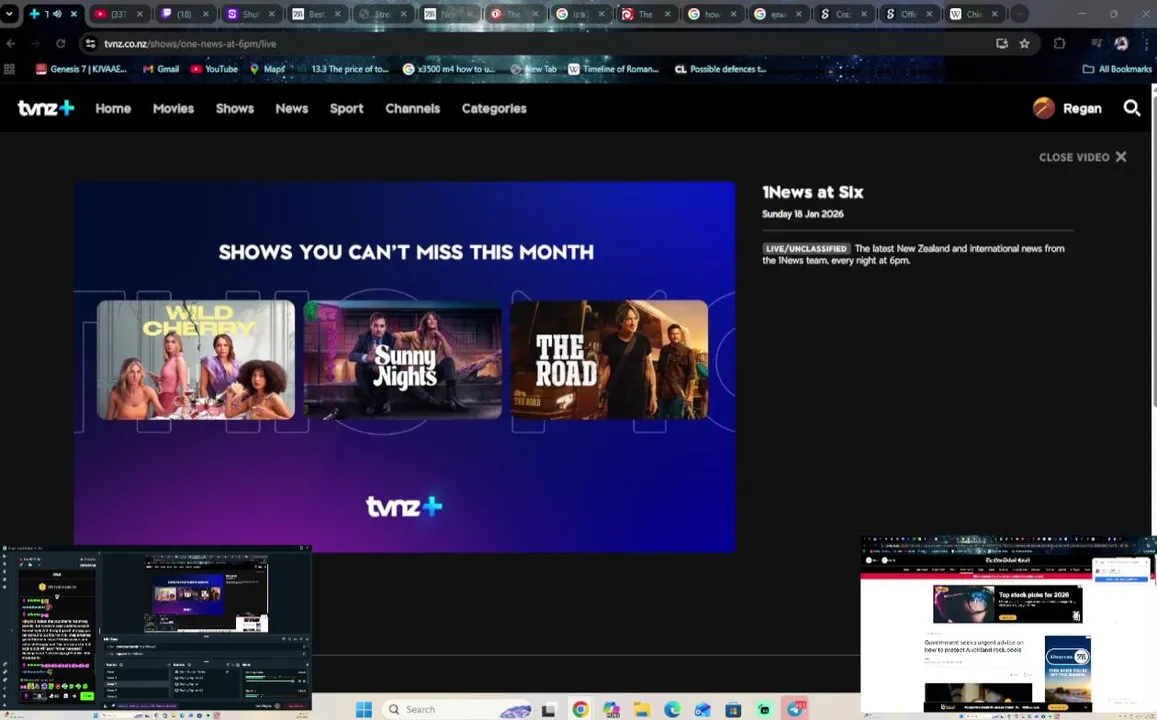Open File Explorer on the taskbar
The height and width of the screenshot is (720, 1157).
(642, 710)
